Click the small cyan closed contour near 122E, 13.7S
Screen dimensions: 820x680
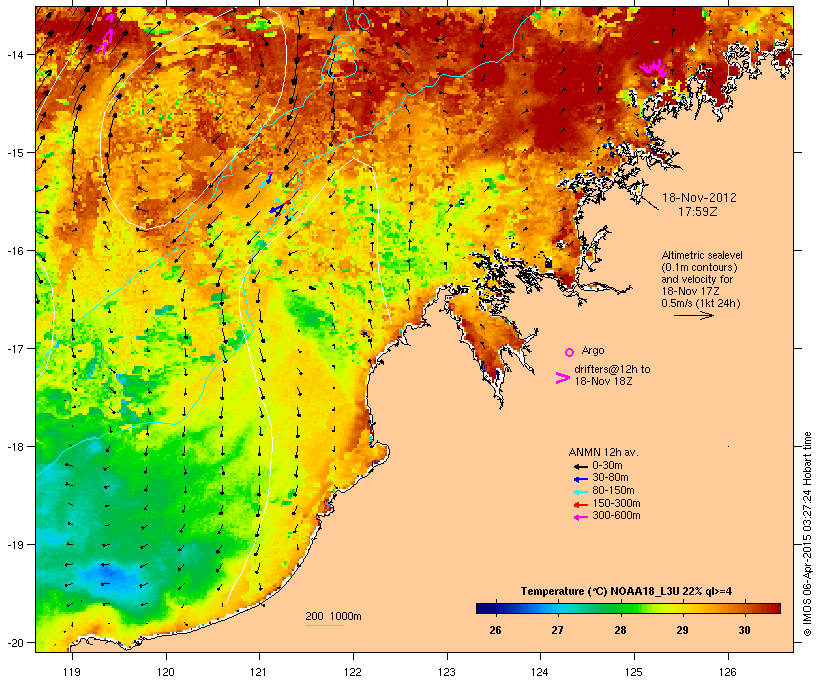point(363,21)
